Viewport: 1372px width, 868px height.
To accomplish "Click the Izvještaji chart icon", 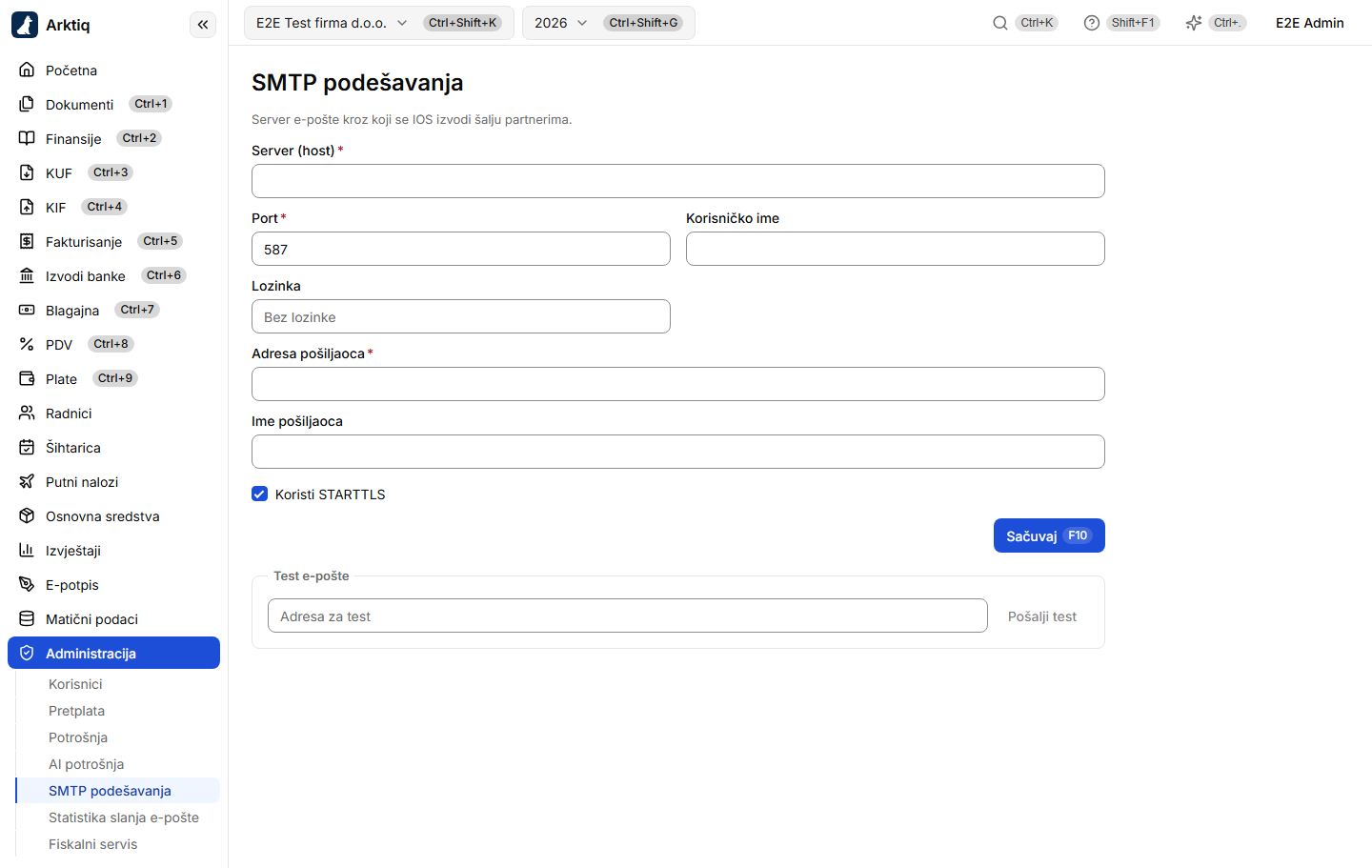I will [x=27, y=550].
